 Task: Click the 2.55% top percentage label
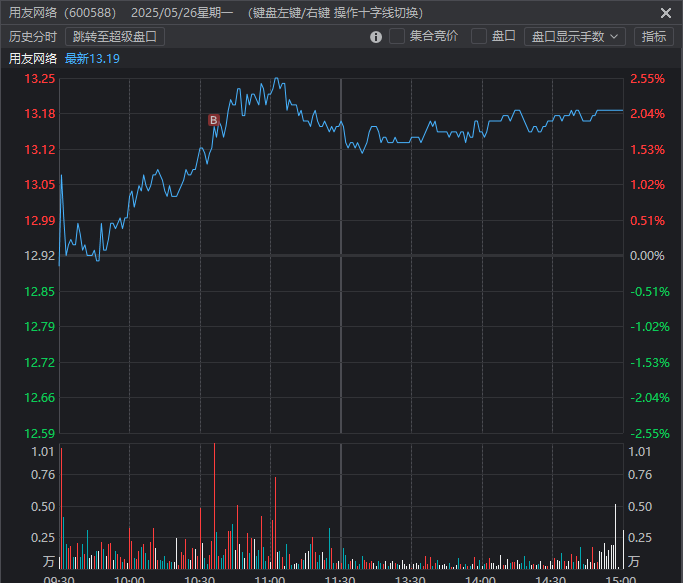(x=646, y=79)
